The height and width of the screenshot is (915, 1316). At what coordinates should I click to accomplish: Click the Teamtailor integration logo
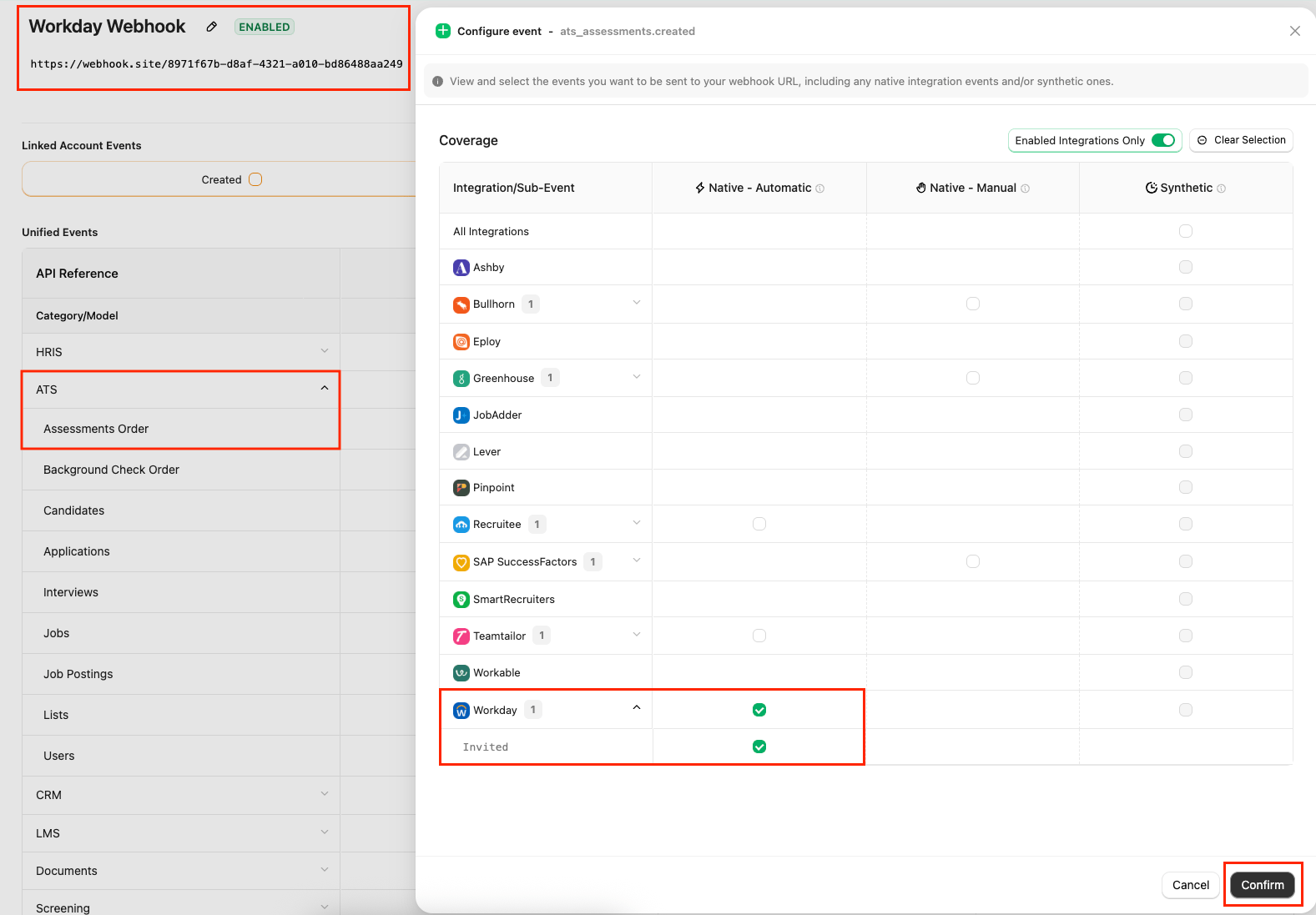(x=461, y=636)
